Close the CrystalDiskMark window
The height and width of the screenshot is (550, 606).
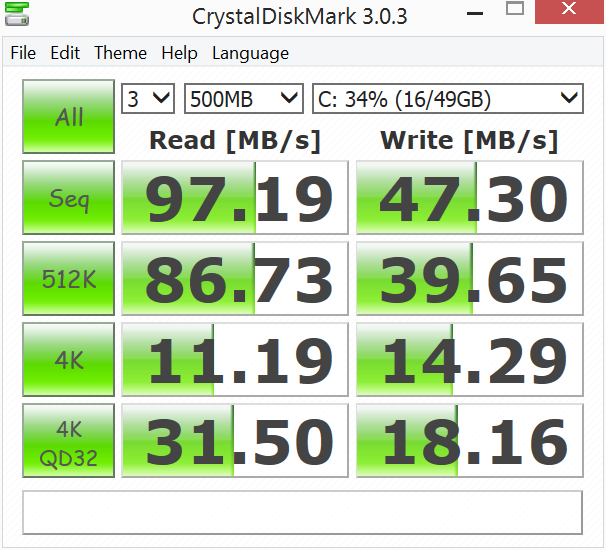tap(569, 10)
